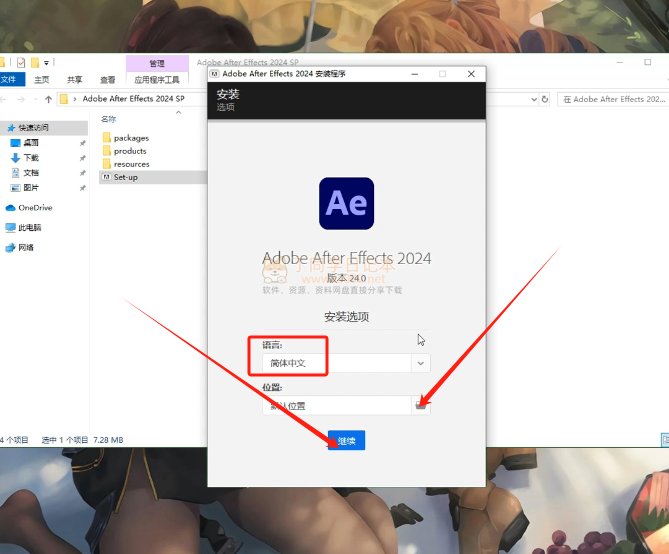Open the products folder in Explorer

(125, 151)
